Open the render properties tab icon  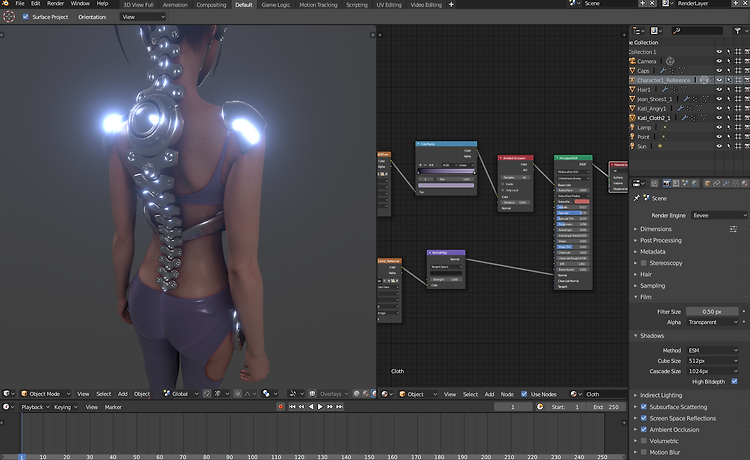[666, 184]
